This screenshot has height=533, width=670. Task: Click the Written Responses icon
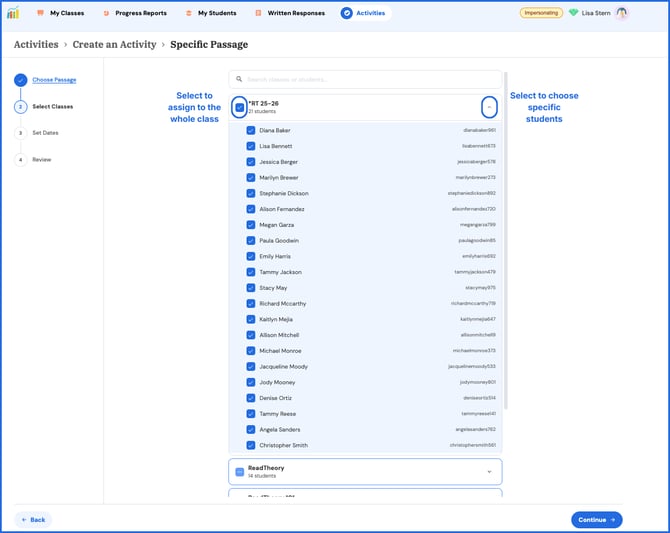(258, 13)
